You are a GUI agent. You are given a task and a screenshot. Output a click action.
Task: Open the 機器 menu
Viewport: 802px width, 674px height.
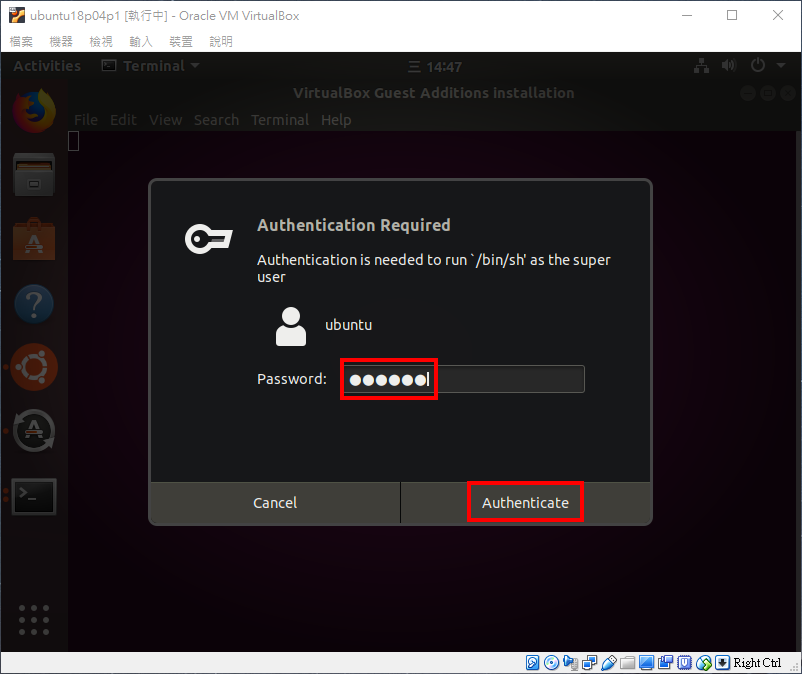tap(61, 41)
